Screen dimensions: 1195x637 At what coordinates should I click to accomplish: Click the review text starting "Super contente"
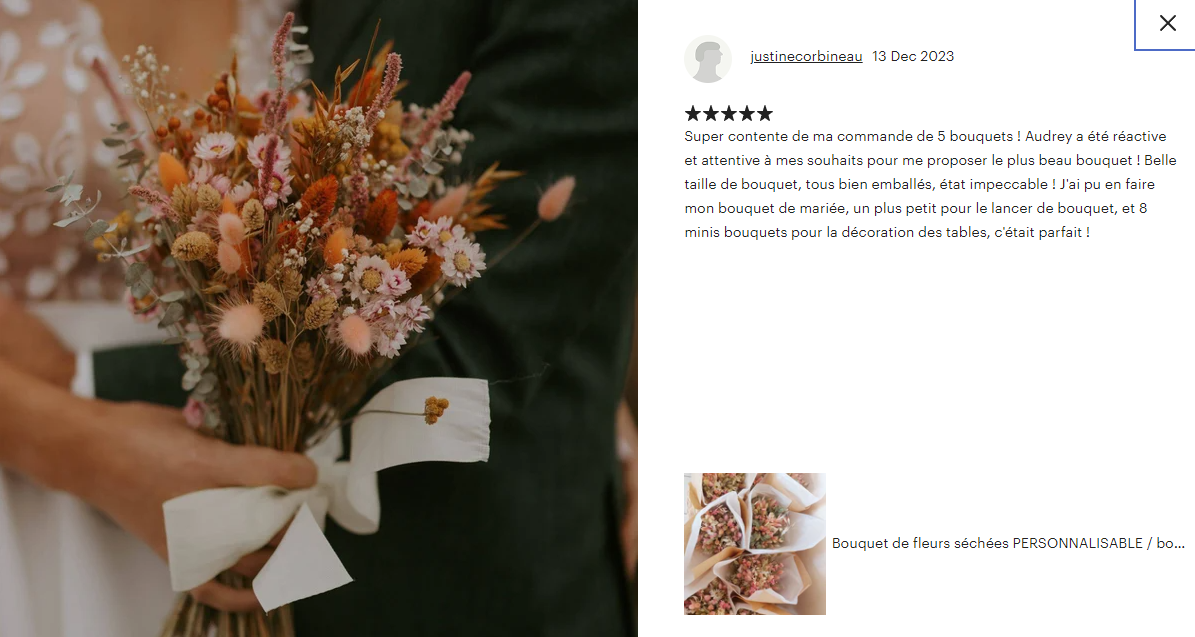[x=930, y=184]
